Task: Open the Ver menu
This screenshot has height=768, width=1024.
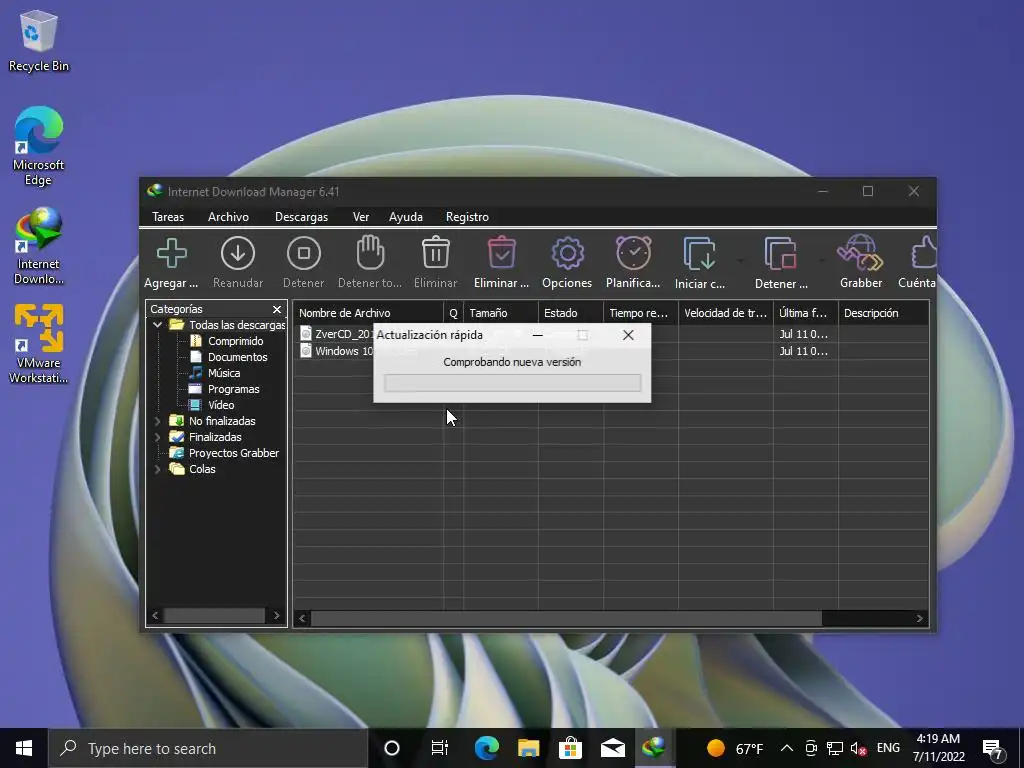Action: pos(361,217)
